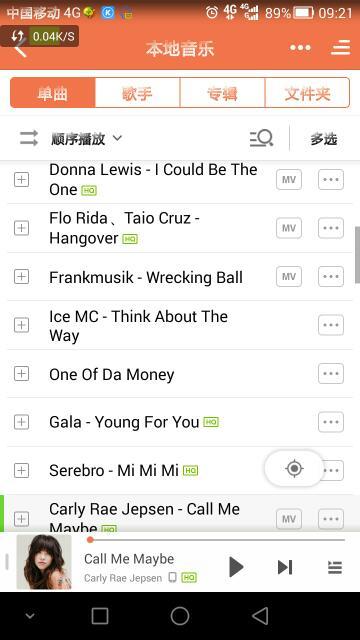360x640 pixels.
Task: Open MV for Donna Lewis song
Action: pos(289,180)
